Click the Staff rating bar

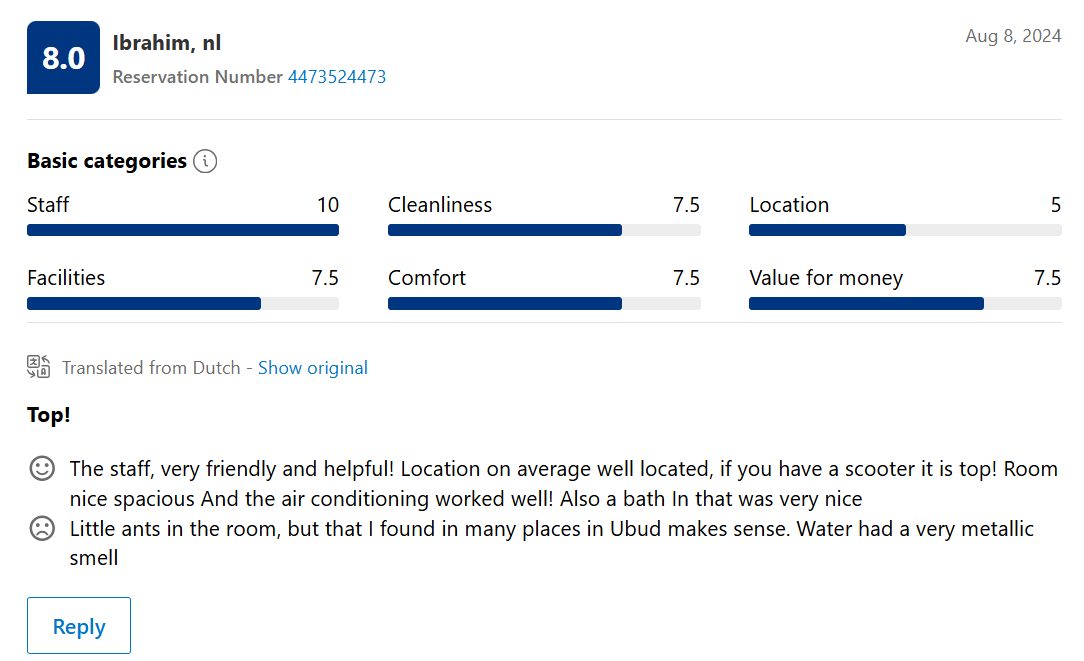(x=183, y=230)
